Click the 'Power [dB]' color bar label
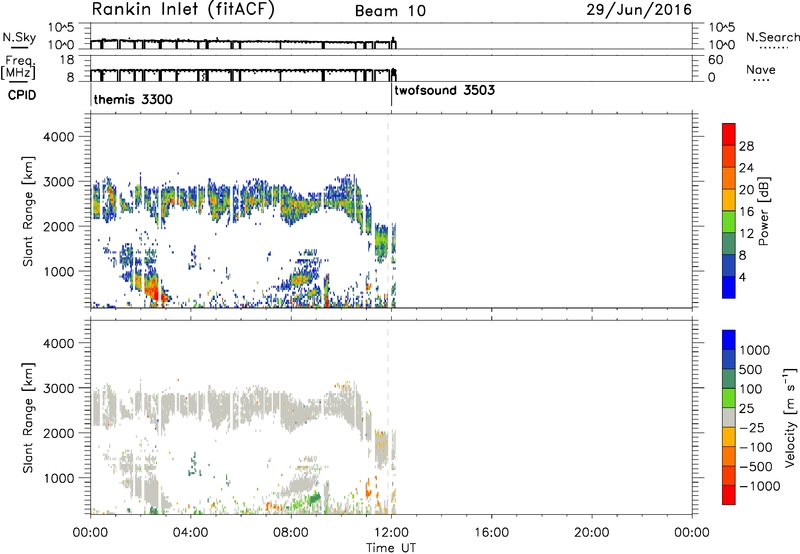The height and width of the screenshot is (554, 800). 763,211
